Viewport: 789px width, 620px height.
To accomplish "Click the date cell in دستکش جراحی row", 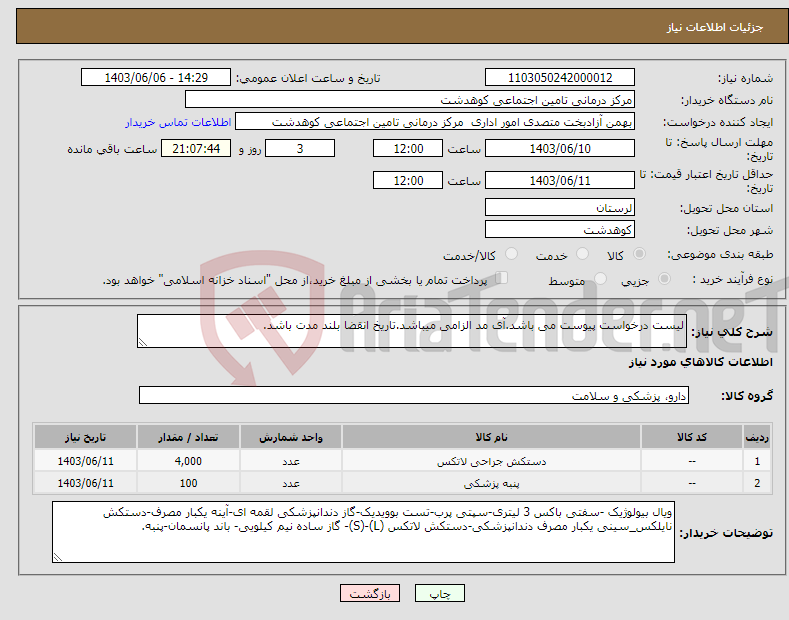I will [x=86, y=461].
